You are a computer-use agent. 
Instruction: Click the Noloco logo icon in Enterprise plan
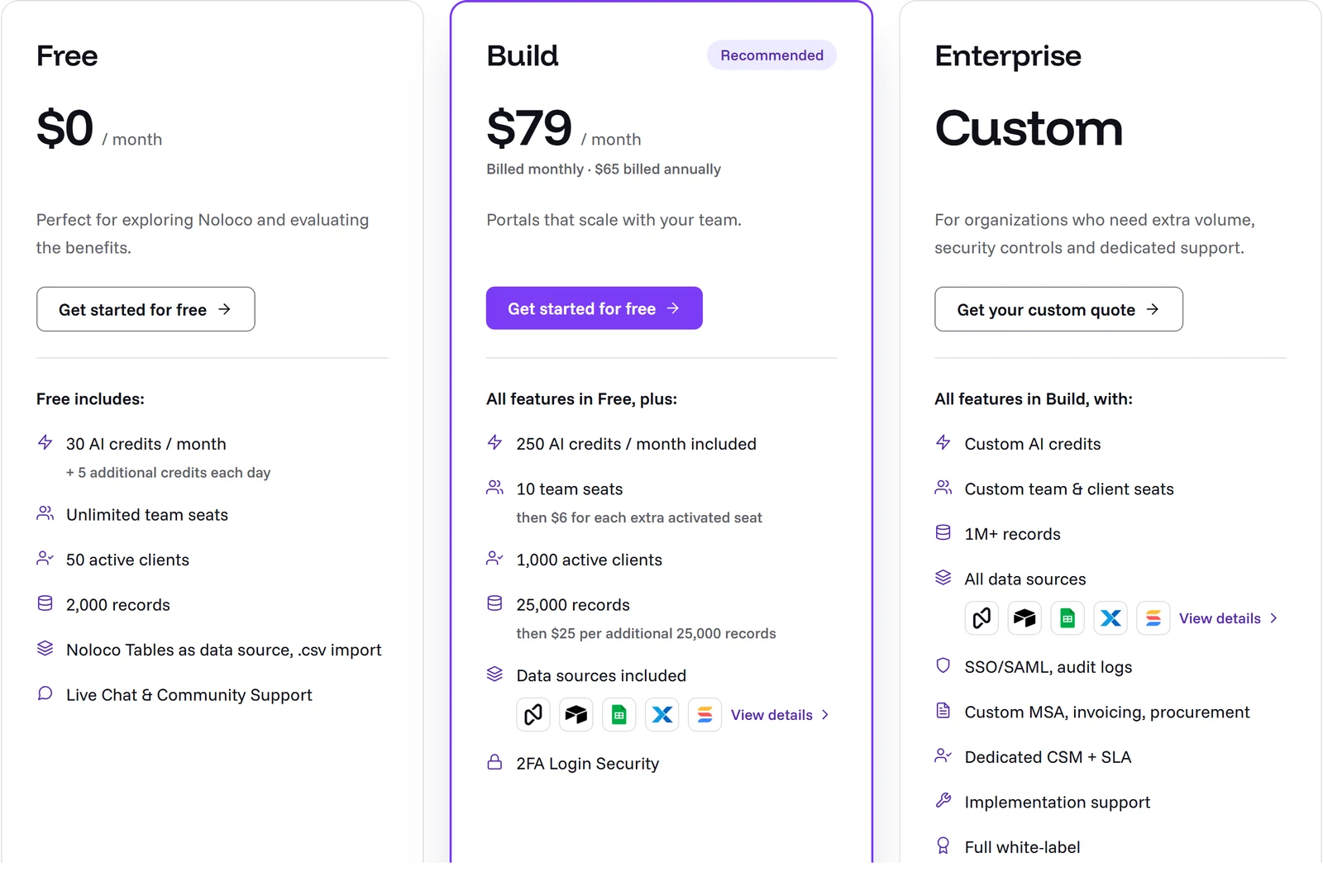[x=982, y=618]
